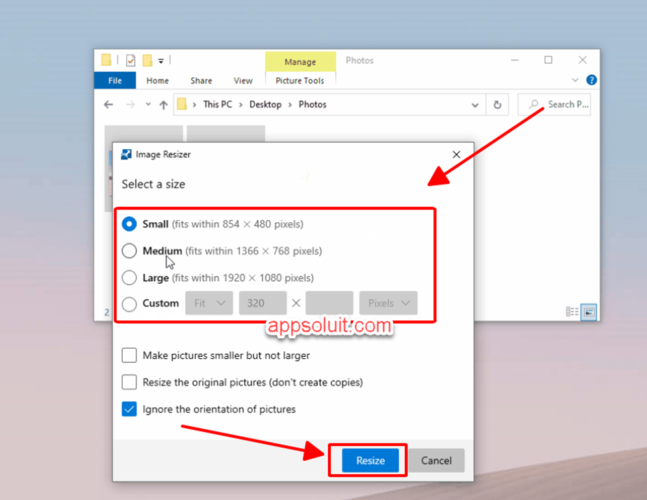Open Explorer Help icon
Viewport: 647px width, 500px height.
[591, 80]
